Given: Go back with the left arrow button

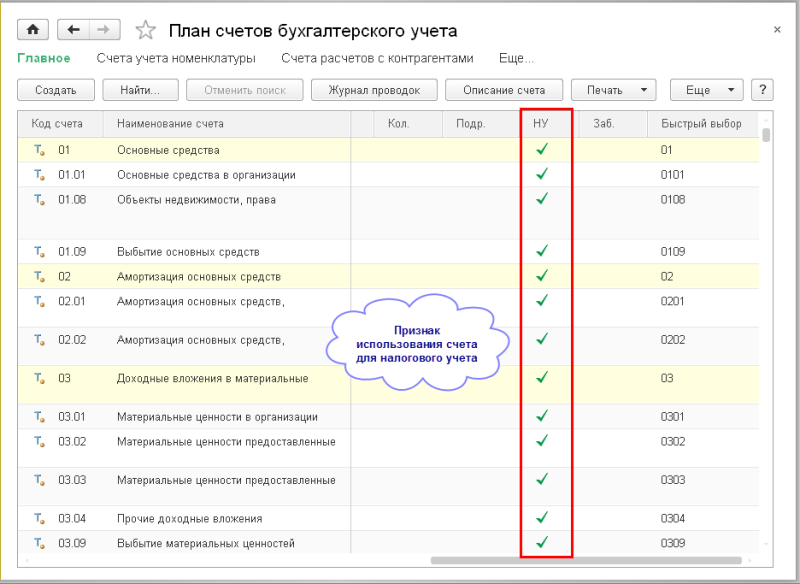Looking at the screenshot, I should coord(73,30).
